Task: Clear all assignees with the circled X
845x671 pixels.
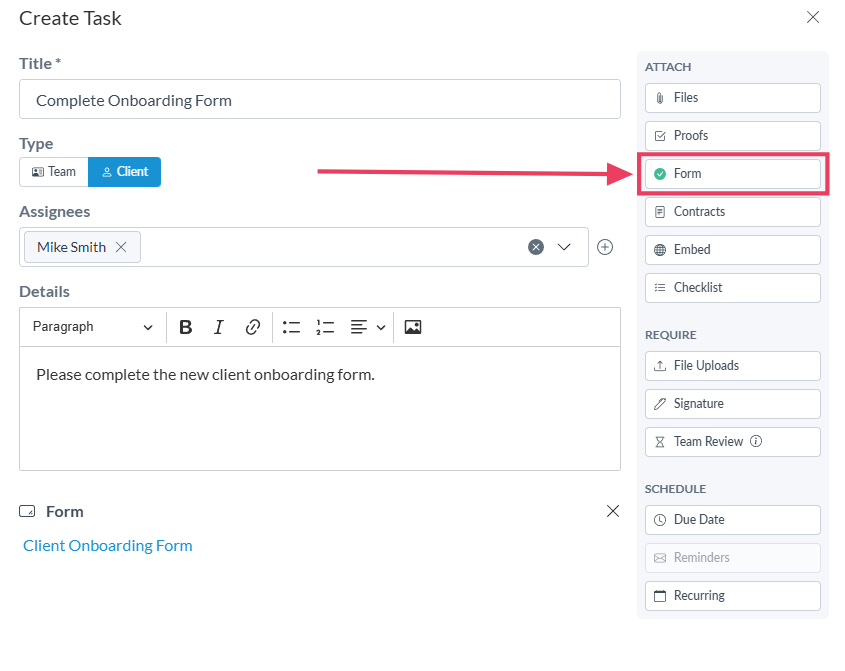Action: pyautogui.click(x=536, y=247)
